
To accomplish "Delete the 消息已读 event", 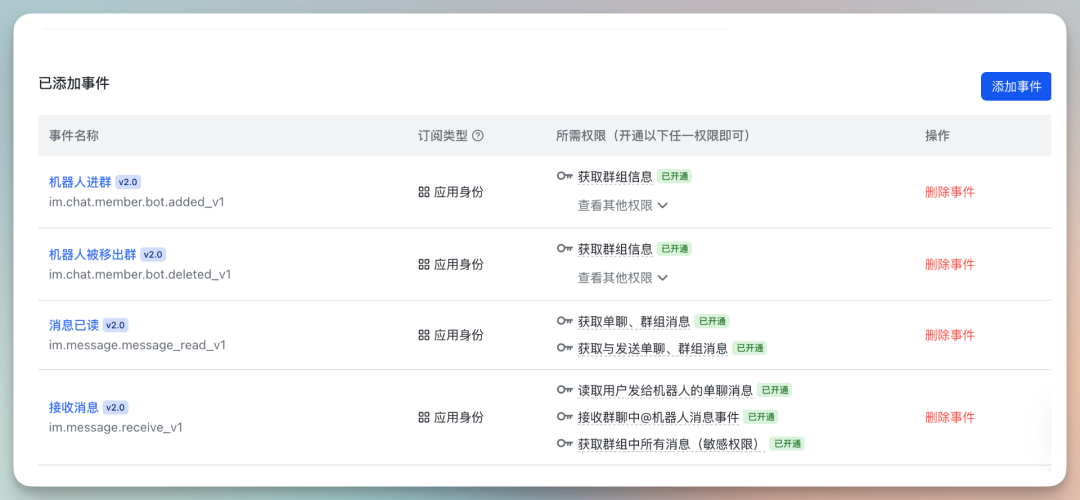I will (949, 335).
